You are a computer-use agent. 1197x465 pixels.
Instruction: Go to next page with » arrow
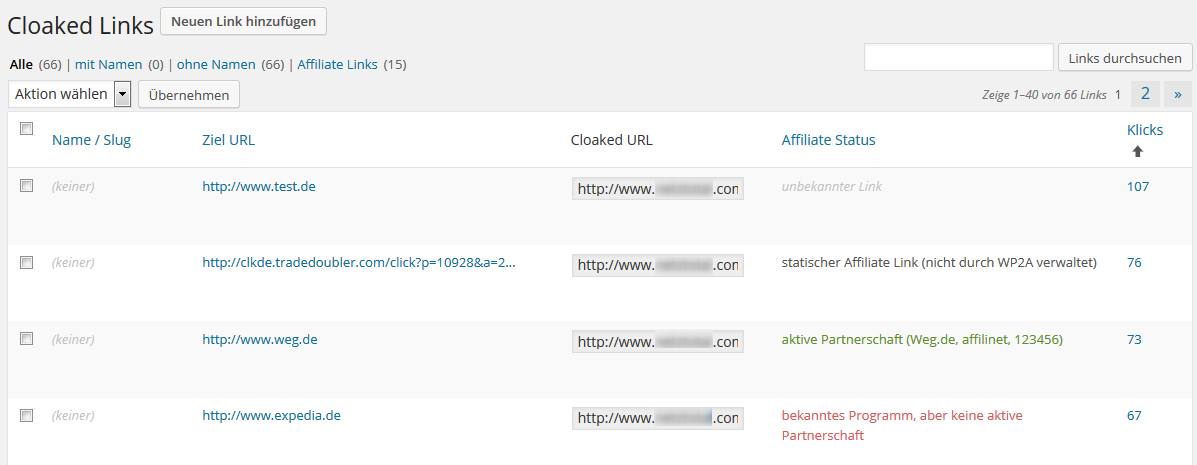1178,94
